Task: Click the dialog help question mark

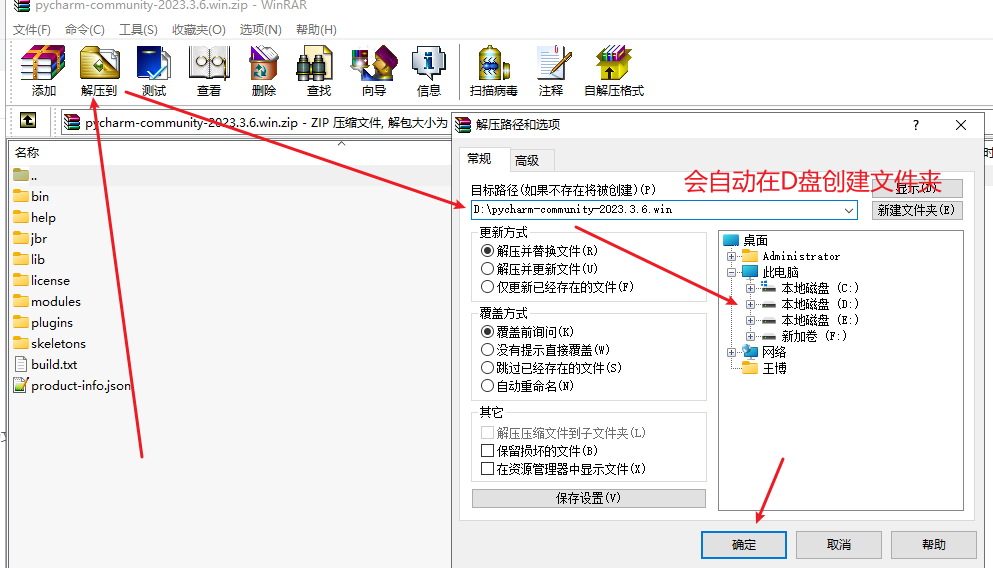Action: (x=916, y=125)
